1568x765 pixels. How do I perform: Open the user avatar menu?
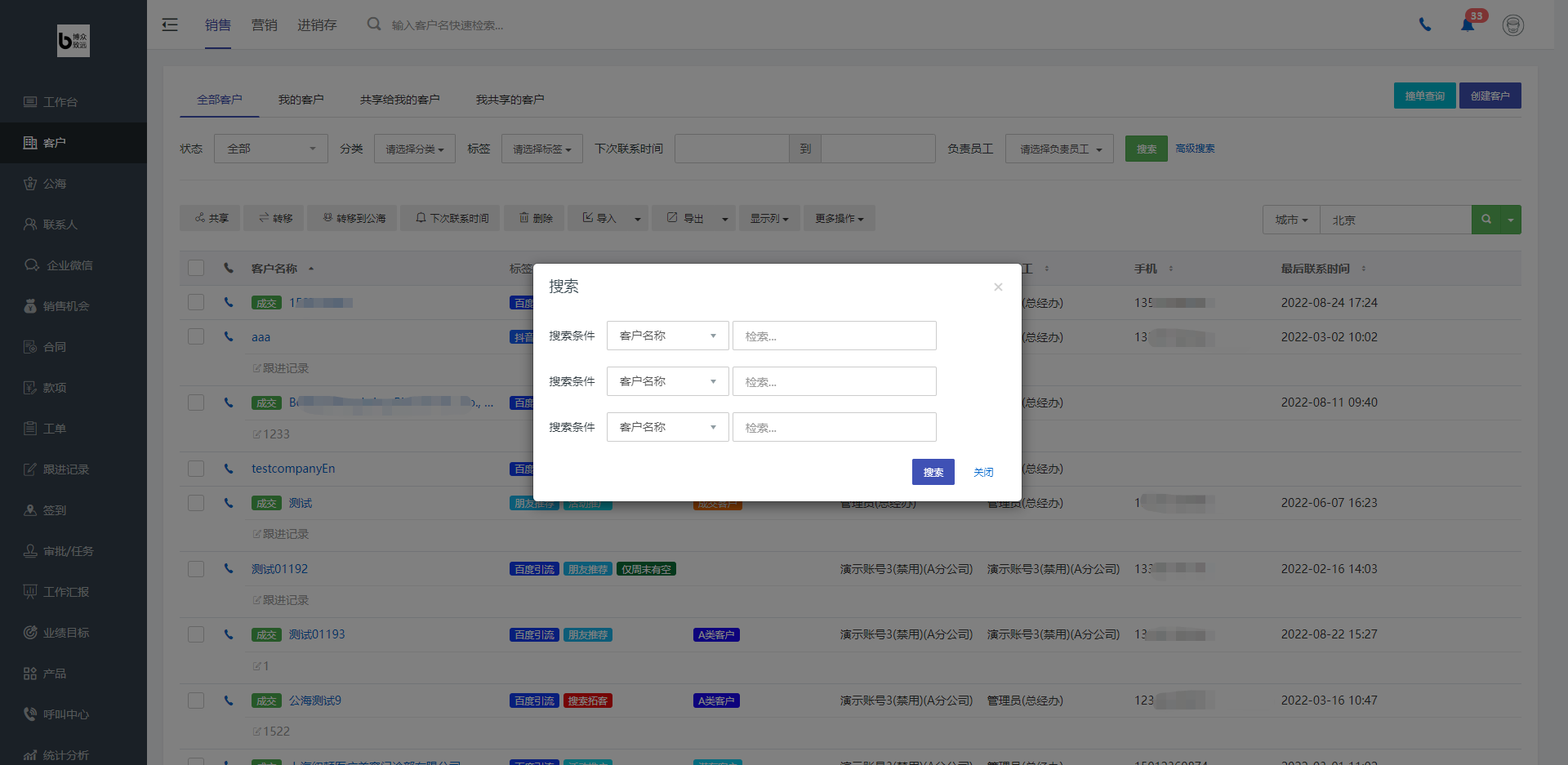[x=1513, y=25]
